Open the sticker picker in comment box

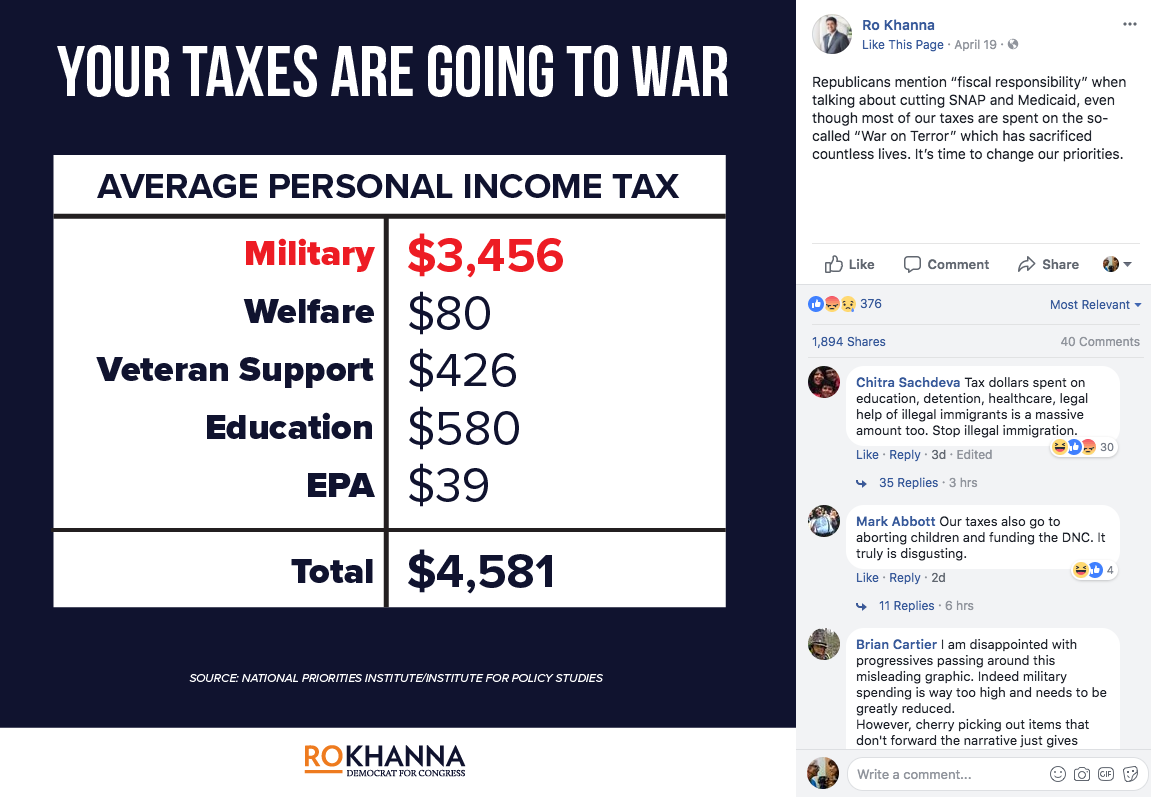click(1129, 774)
